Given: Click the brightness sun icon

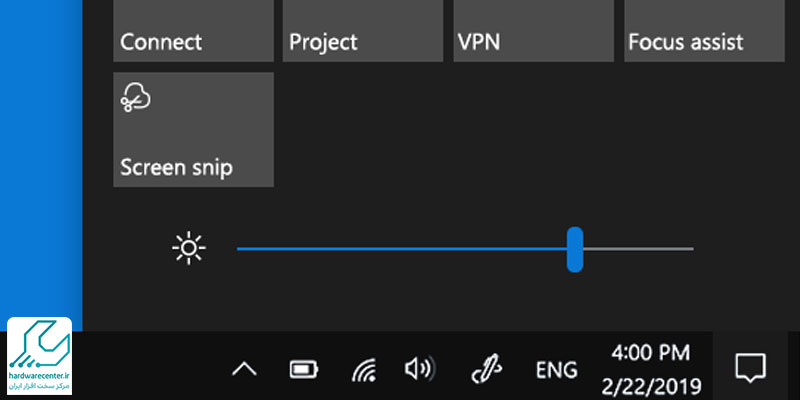Looking at the screenshot, I should tap(189, 248).
